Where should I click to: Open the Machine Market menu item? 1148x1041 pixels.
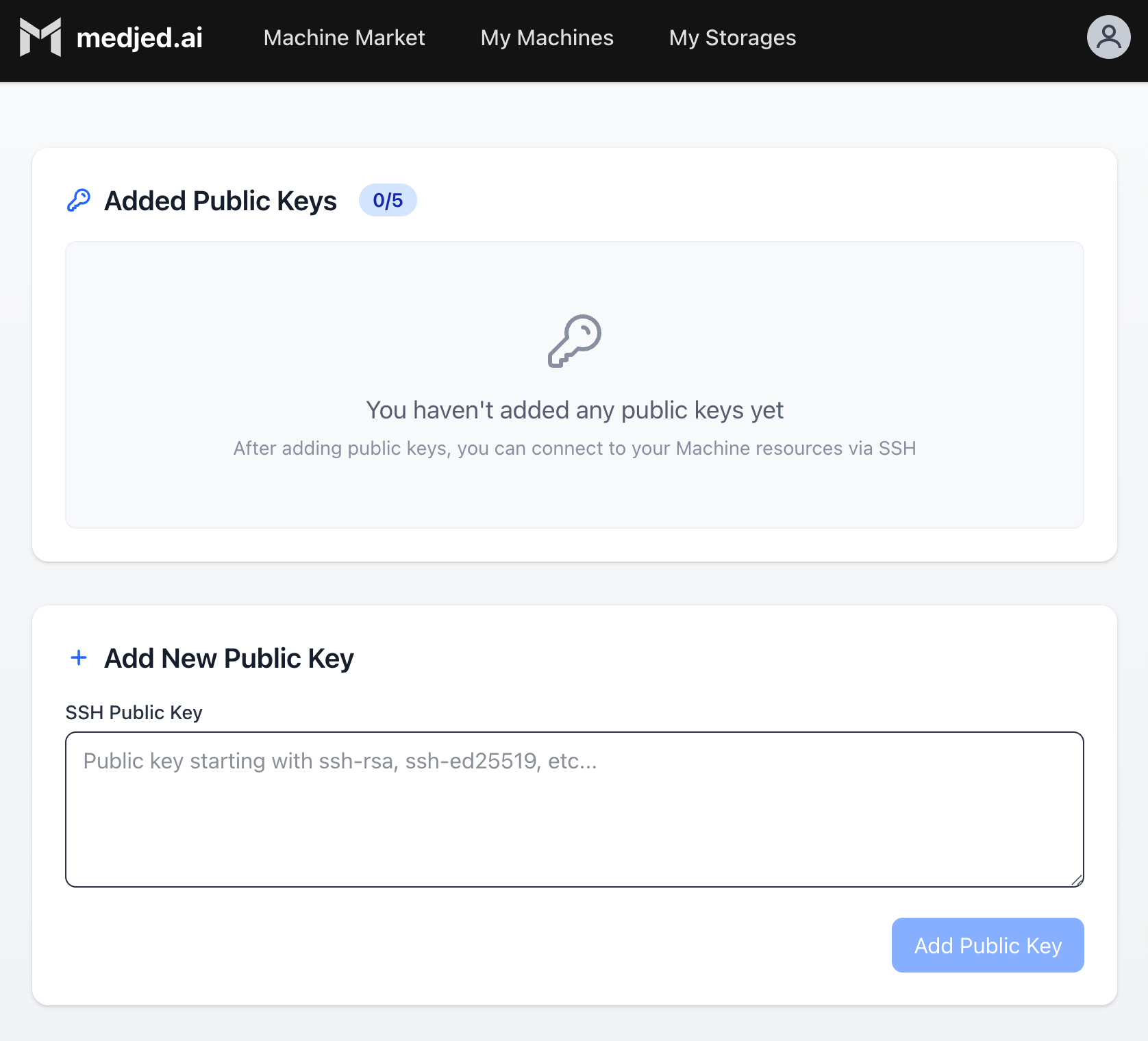[x=345, y=38]
